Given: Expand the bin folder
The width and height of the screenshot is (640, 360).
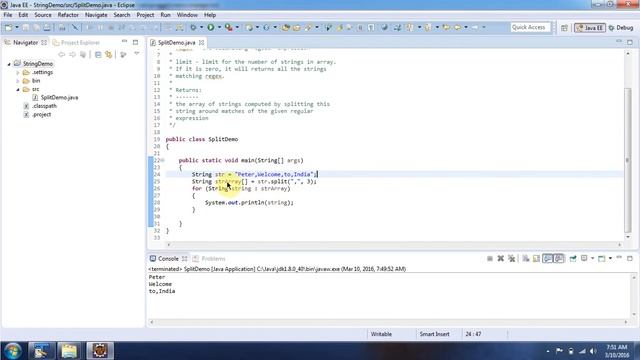Looking at the screenshot, I should point(18,81).
